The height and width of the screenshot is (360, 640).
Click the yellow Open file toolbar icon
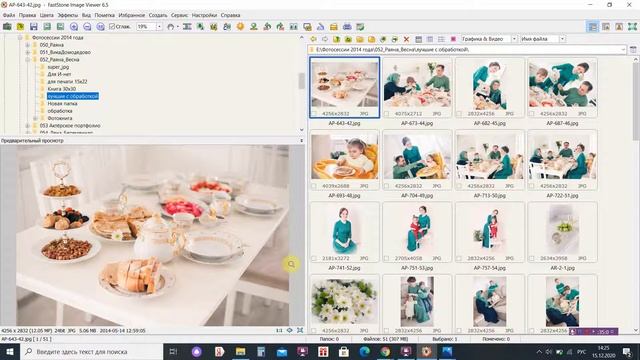tap(20, 27)
